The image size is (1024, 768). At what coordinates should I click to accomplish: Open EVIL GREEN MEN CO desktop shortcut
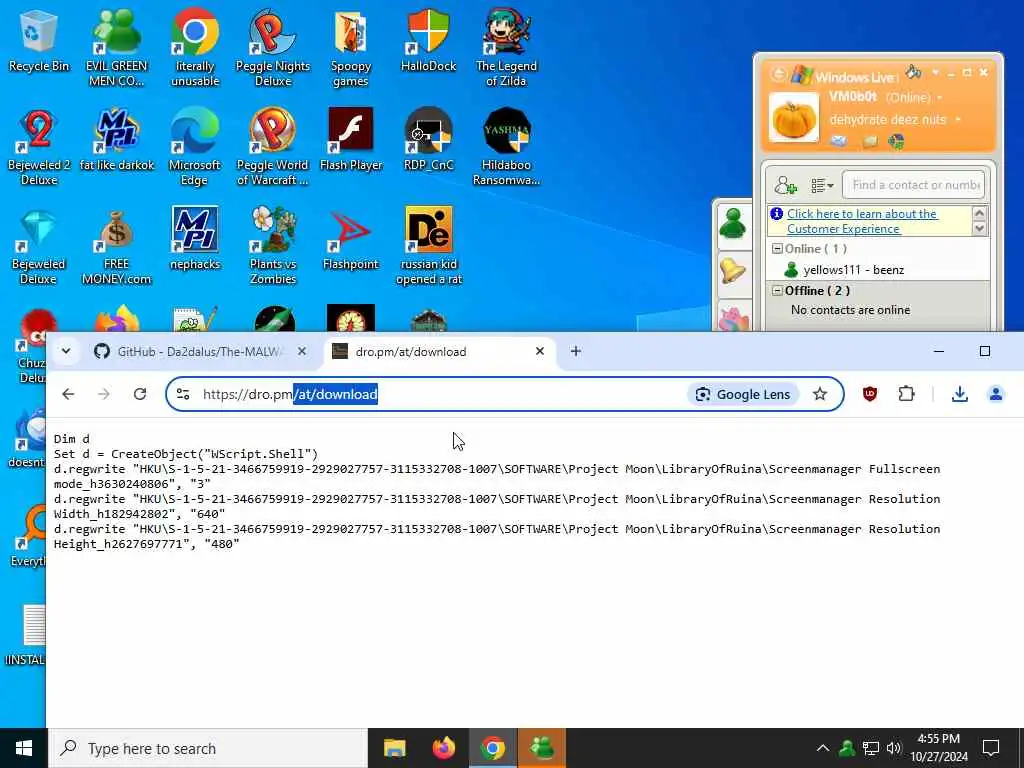(116, 48)
